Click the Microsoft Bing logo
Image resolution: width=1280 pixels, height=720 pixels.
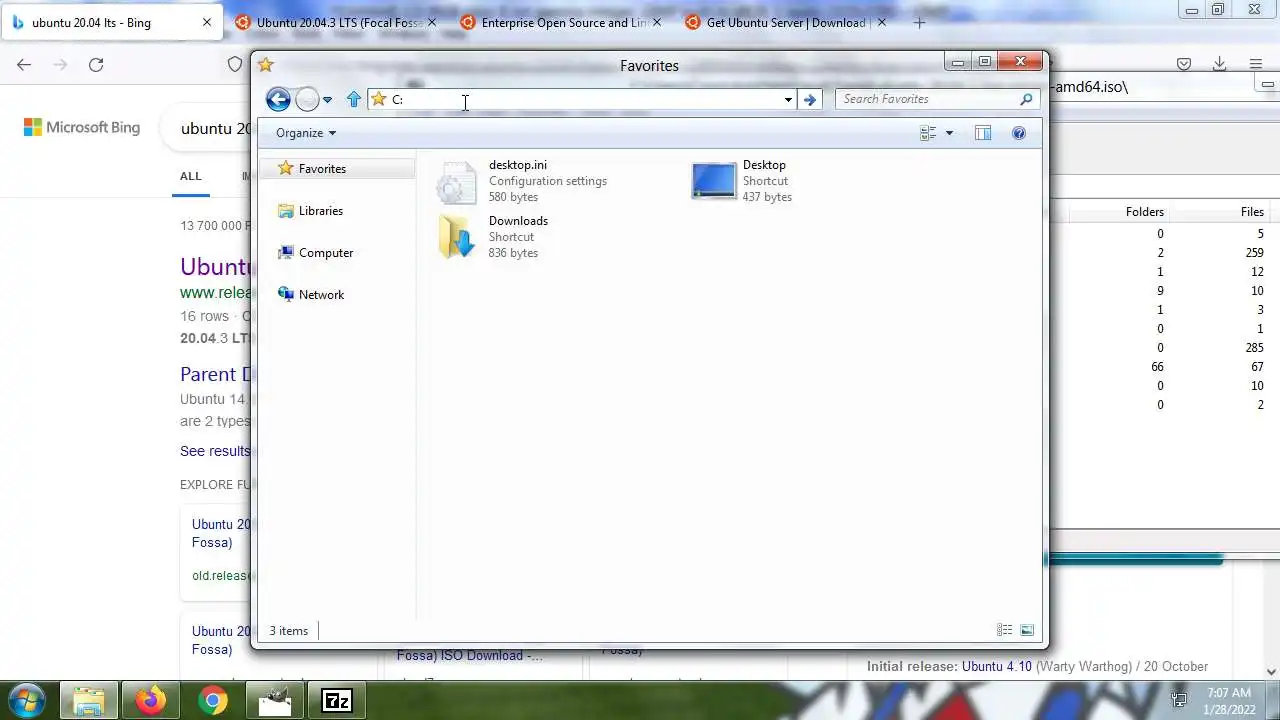(82, 127)
